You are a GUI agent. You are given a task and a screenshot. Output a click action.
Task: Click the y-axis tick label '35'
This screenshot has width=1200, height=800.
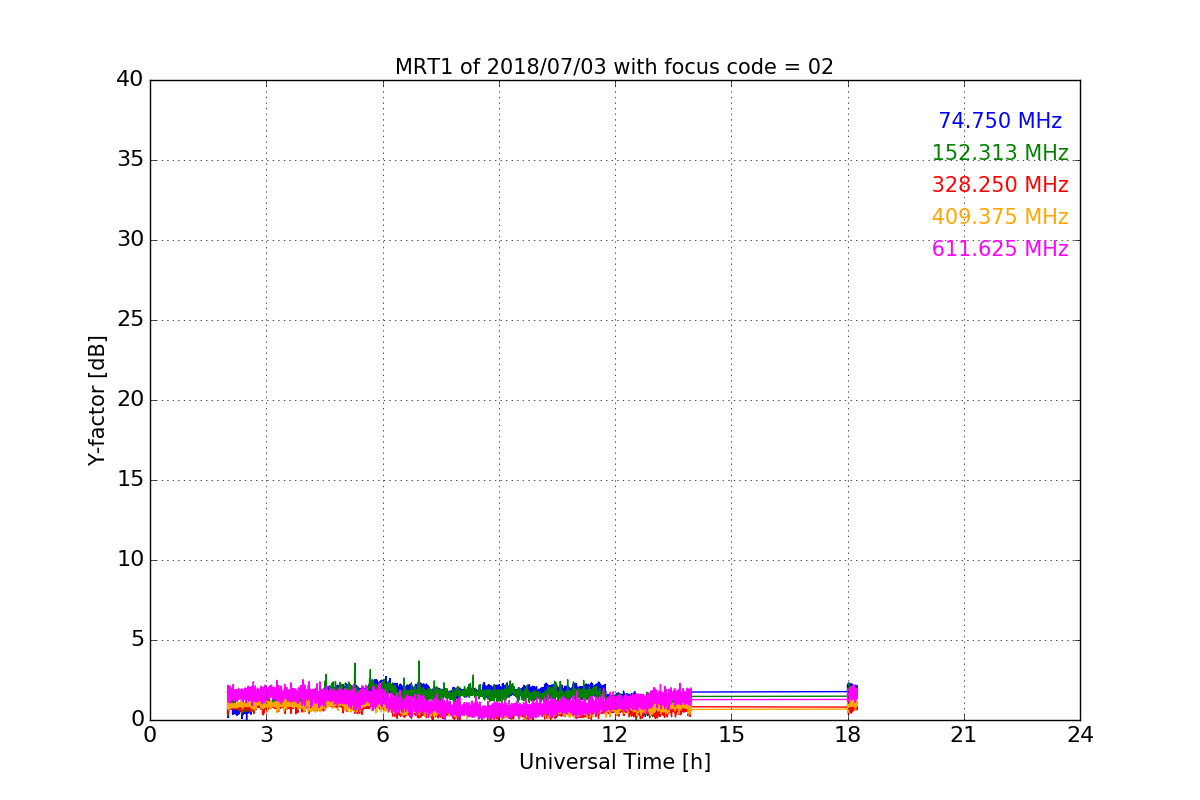click(x=130, y=160)
